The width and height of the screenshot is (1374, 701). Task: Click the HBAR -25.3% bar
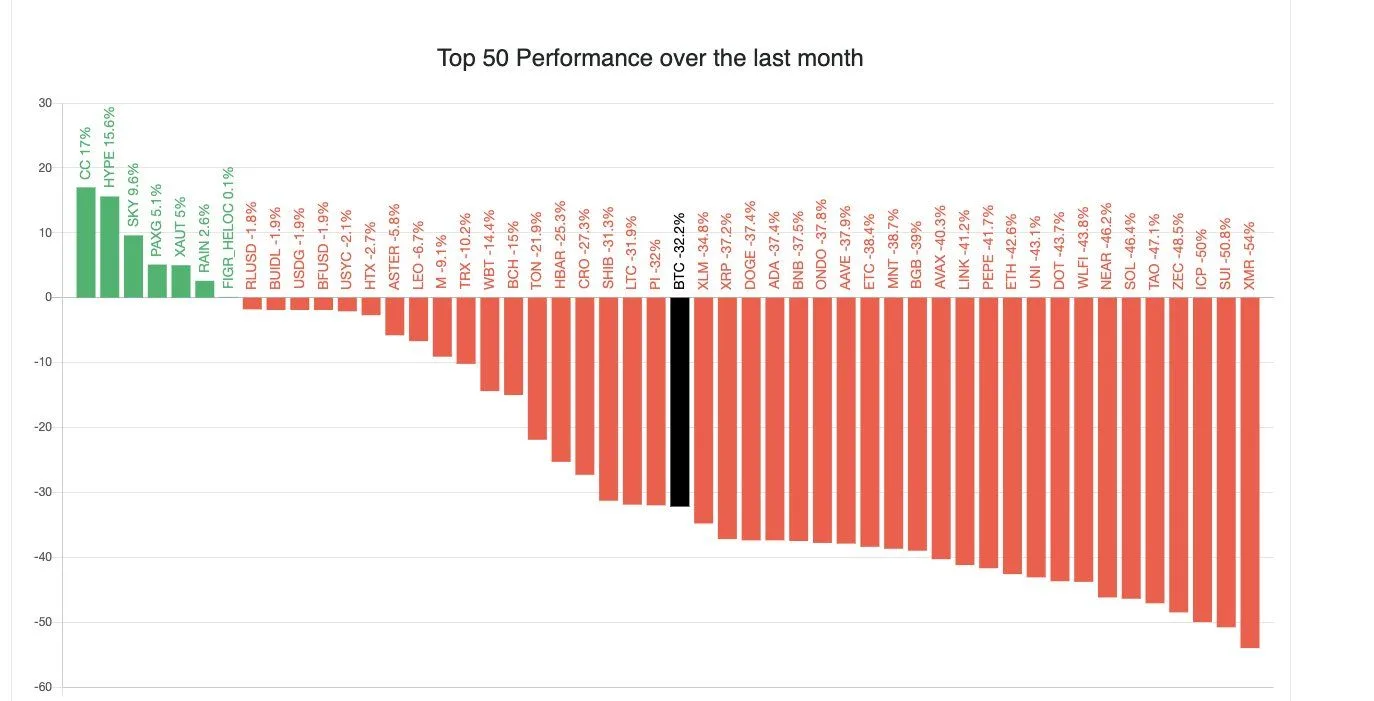(x=561, y=379)
